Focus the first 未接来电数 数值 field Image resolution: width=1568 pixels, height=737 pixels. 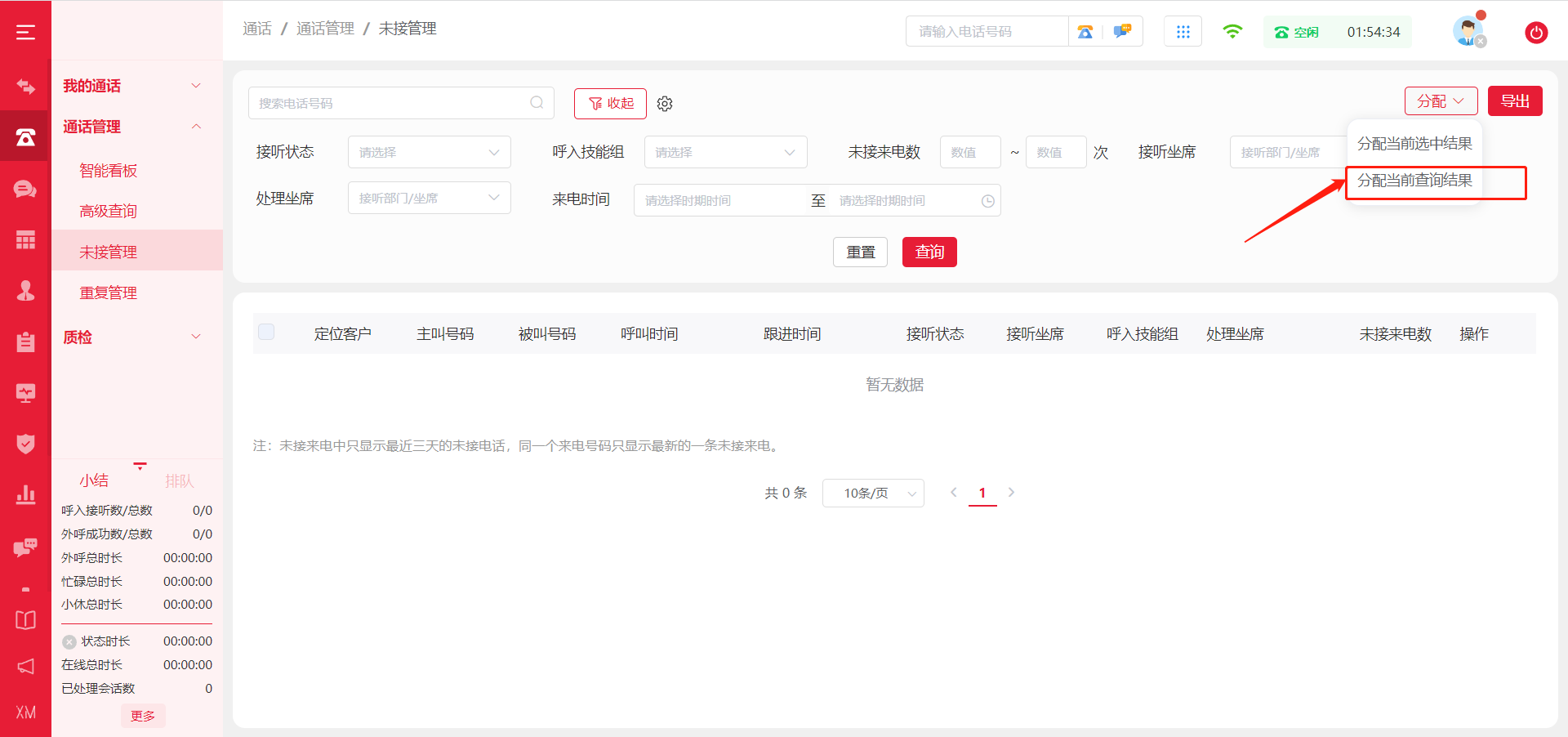pyautogui.click(x=970, y=152)
